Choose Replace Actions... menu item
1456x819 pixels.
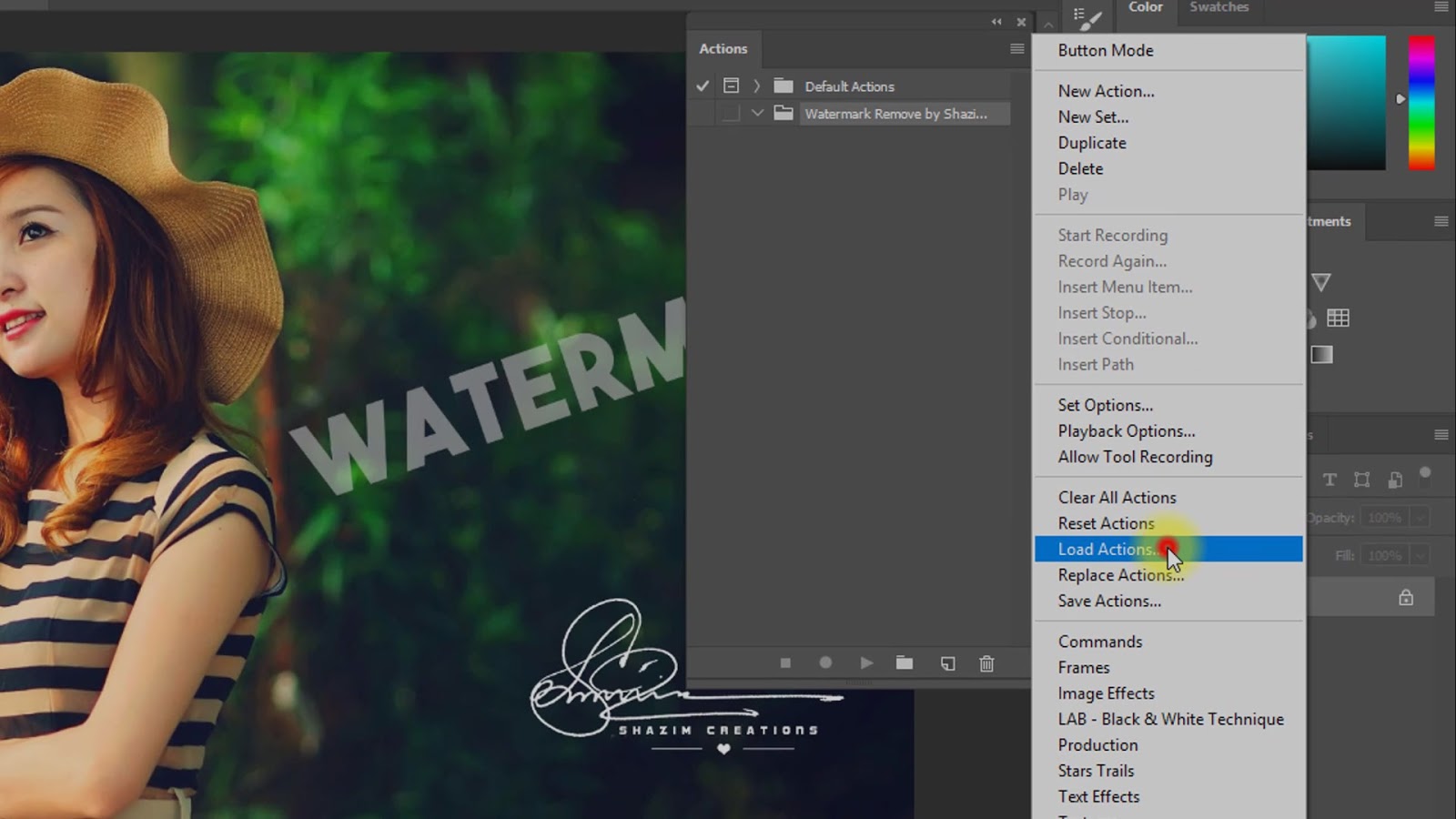pos(1168,575)
